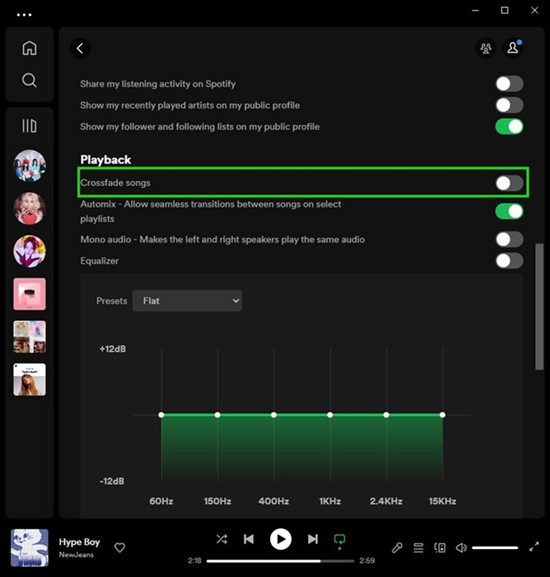Image resolution: width=550 pixels, height=577 pixels.
Task: Enter full screen mode icon
Action: tap(534, 547)
